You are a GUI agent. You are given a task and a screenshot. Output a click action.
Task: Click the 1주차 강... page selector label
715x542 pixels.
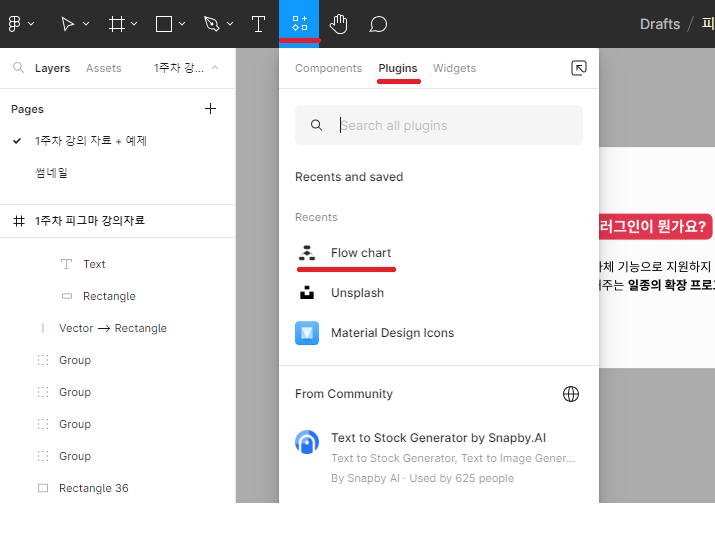178,68
